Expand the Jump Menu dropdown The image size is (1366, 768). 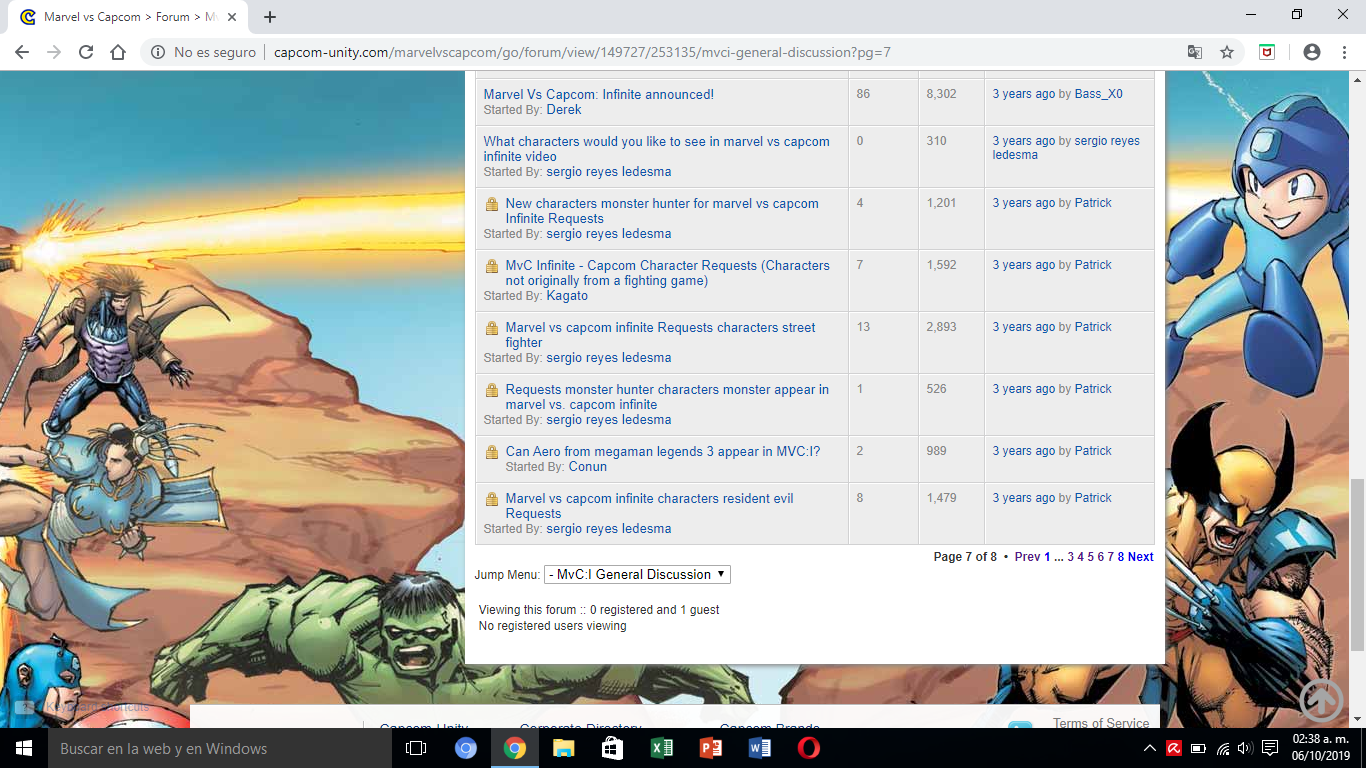coord(637,575)
